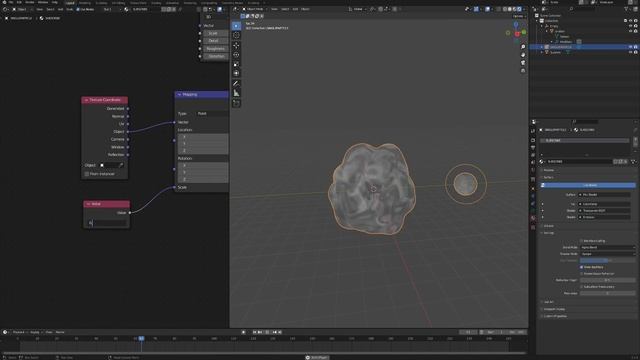Toggle the Use Nodes checkbox

[78, 9]
